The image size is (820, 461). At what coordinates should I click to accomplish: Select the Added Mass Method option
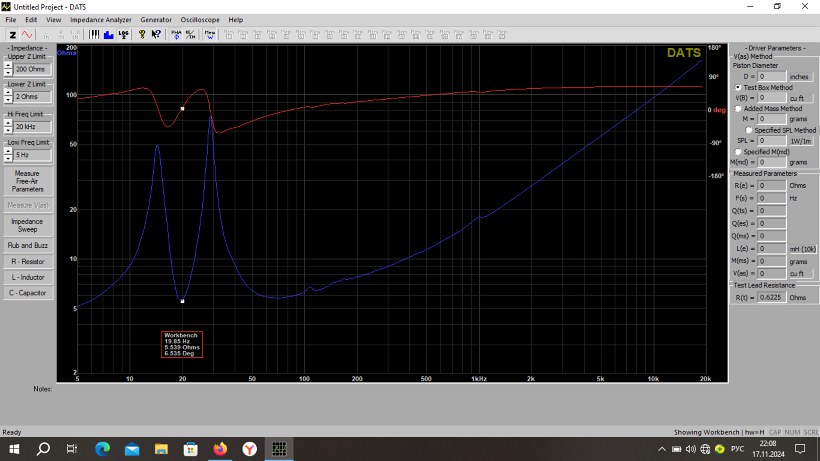(738, 109)
